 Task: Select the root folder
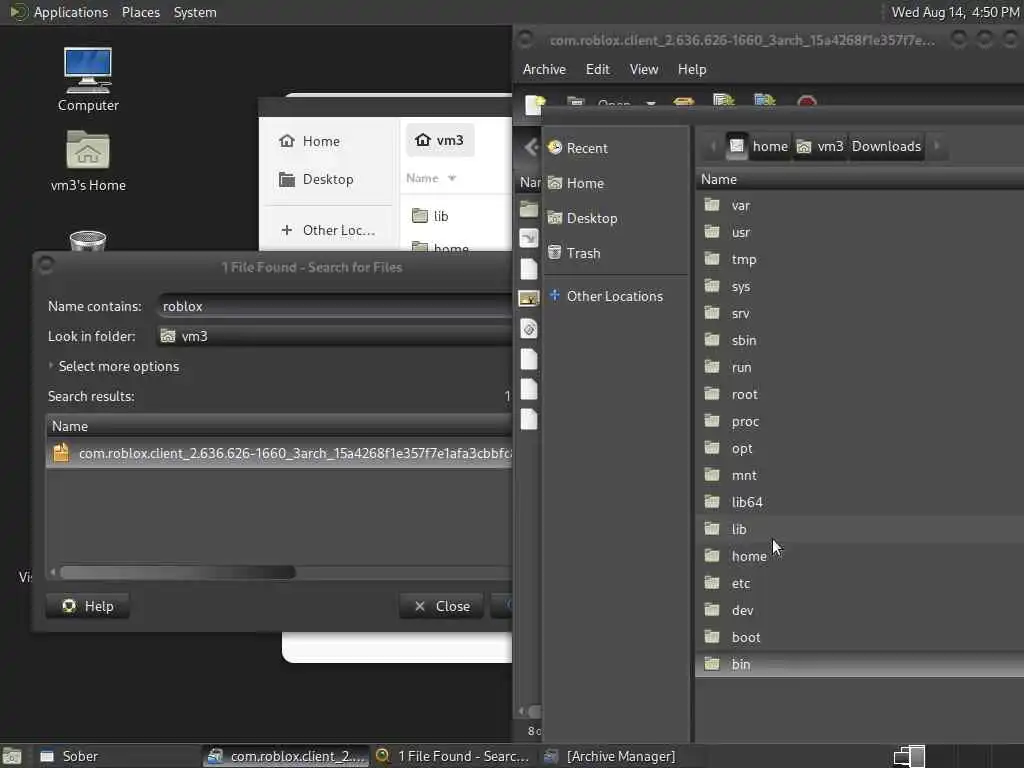[859, 394]
